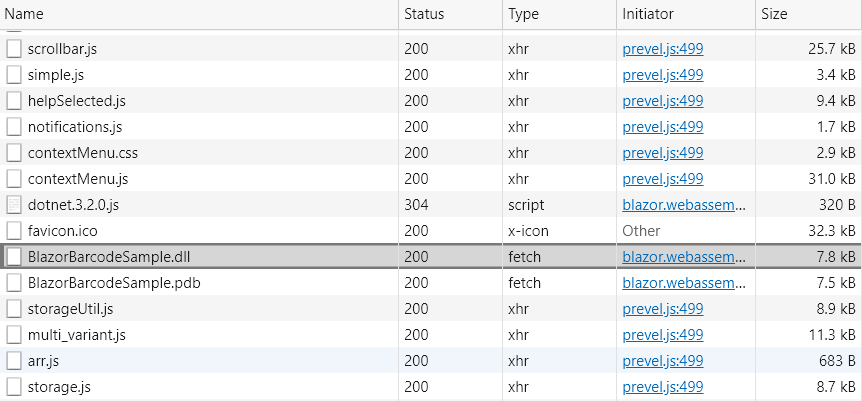Select the storageUtil.js request row

[70, 309]
